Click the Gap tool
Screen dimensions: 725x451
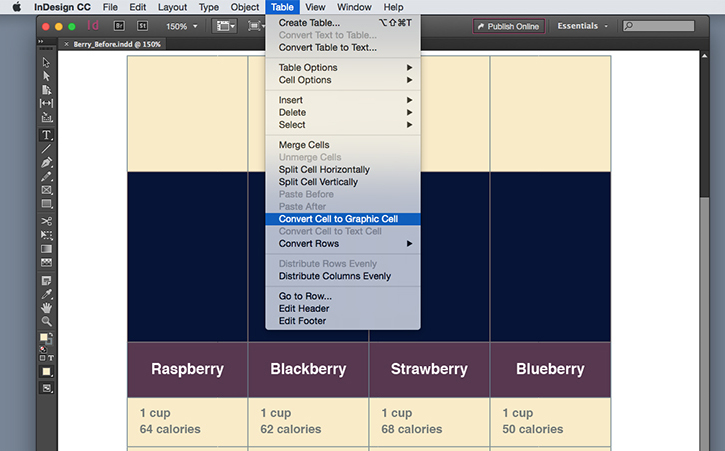46,103
